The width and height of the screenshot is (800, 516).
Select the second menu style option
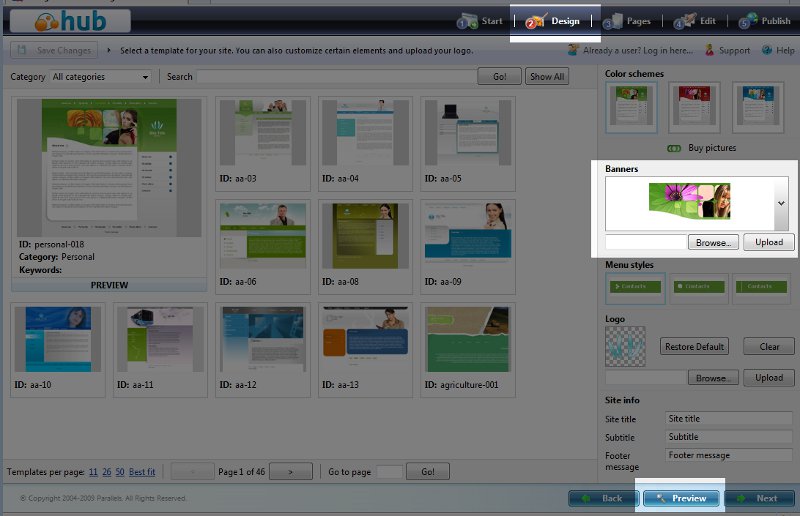click(x=697, y=287)
